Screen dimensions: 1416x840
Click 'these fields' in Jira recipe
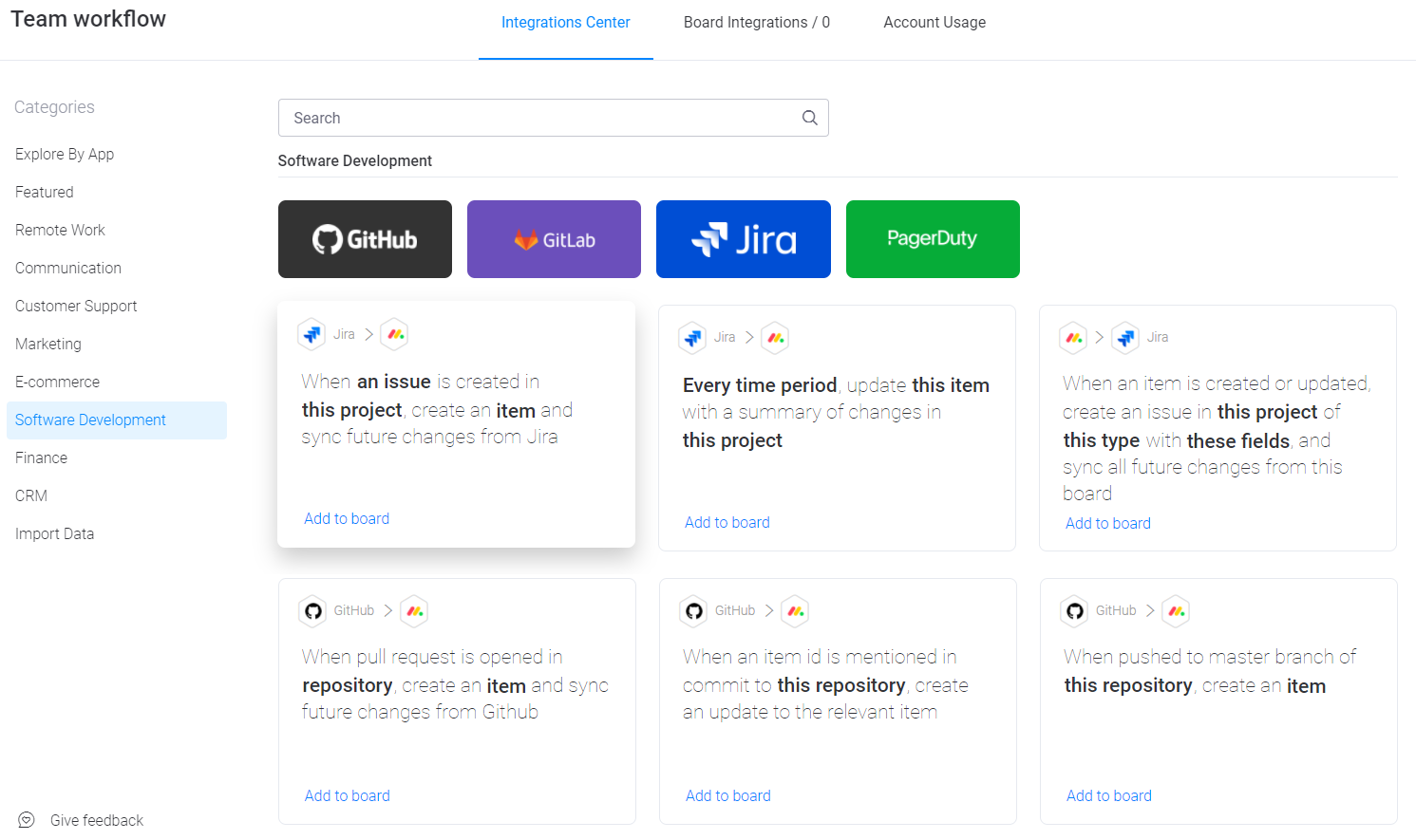1238,440
